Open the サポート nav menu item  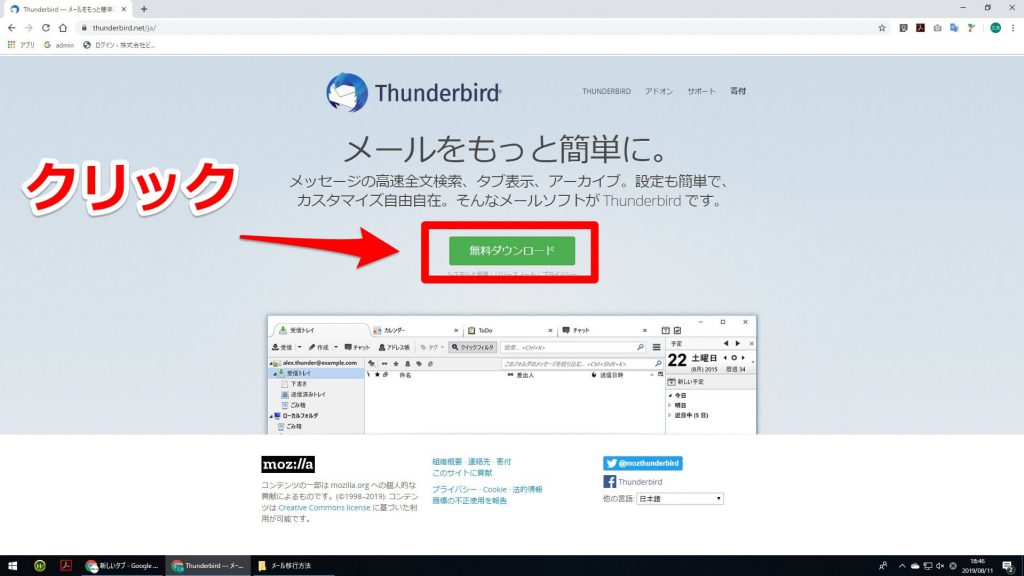click(701, 91)
